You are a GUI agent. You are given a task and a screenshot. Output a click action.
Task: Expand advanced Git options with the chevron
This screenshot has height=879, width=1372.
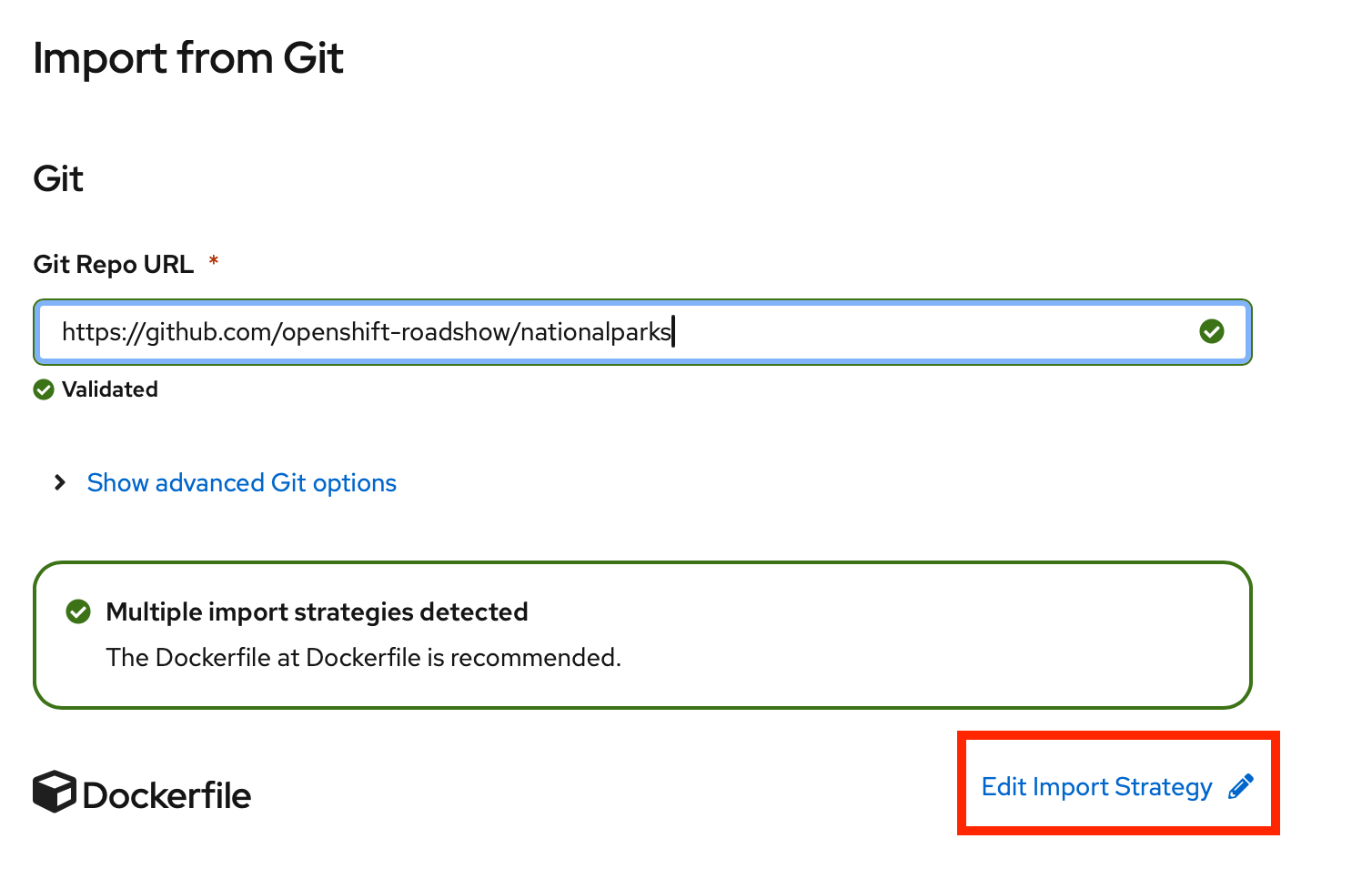[x=60, y=482]
